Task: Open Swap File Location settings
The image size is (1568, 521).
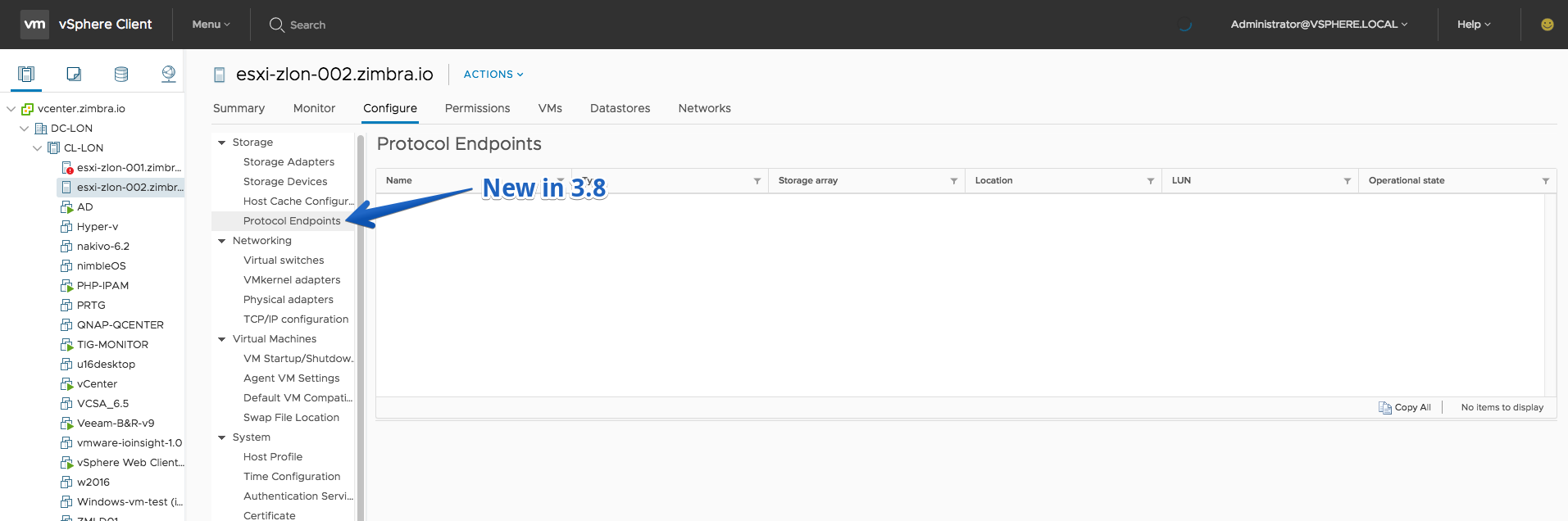Action: [x=291, y=418]
